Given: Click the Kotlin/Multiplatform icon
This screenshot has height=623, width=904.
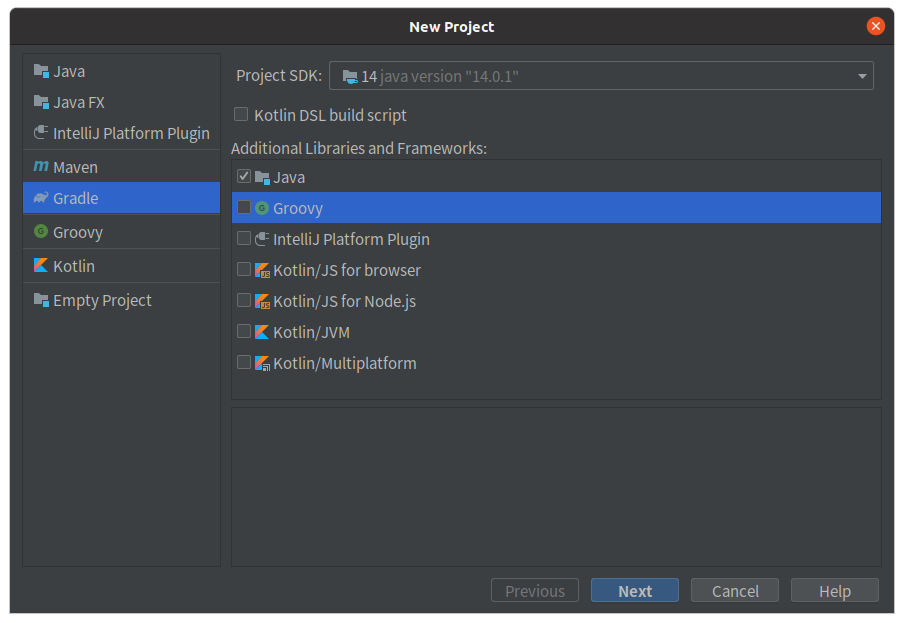Looking at the screenshot, I should (262, 363).
